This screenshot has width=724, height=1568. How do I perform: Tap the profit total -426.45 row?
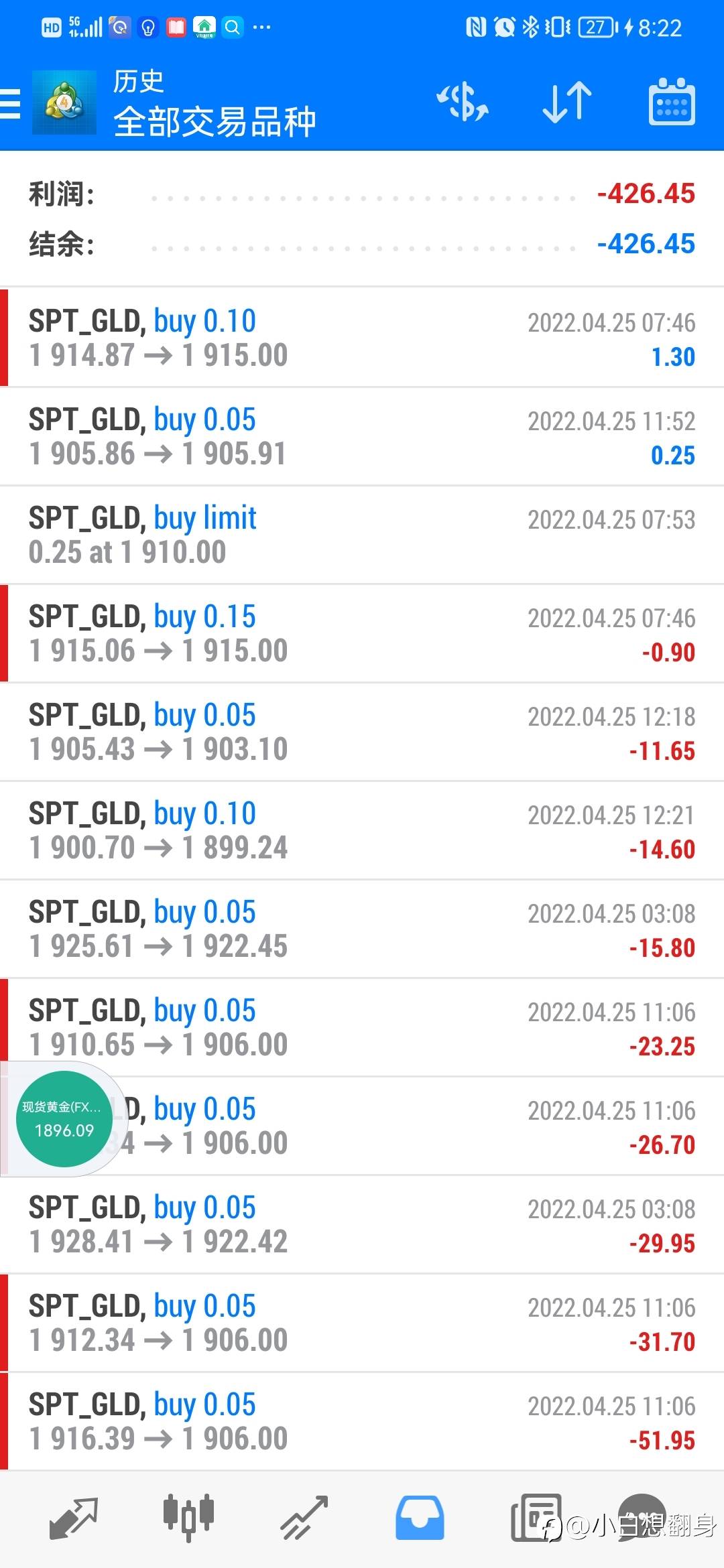click(x=362, y=194)
